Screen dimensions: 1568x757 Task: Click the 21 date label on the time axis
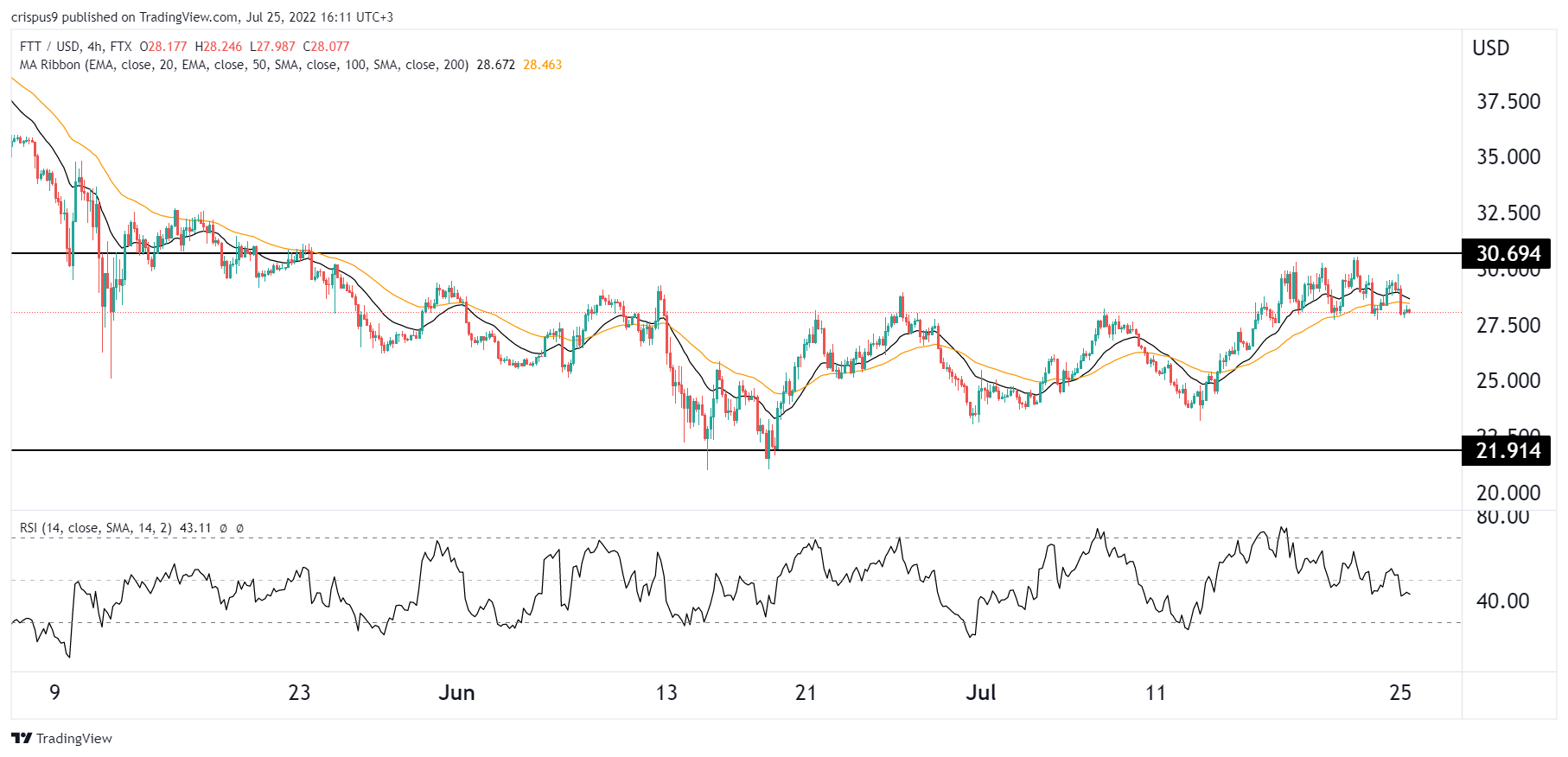coord(806,693)
